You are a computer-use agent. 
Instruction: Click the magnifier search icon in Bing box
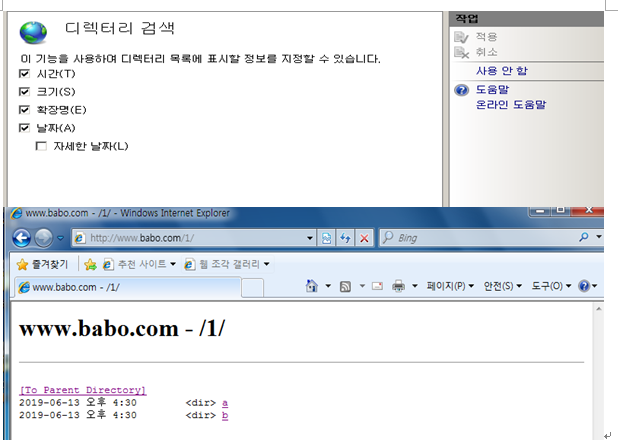tap(584, 237)
